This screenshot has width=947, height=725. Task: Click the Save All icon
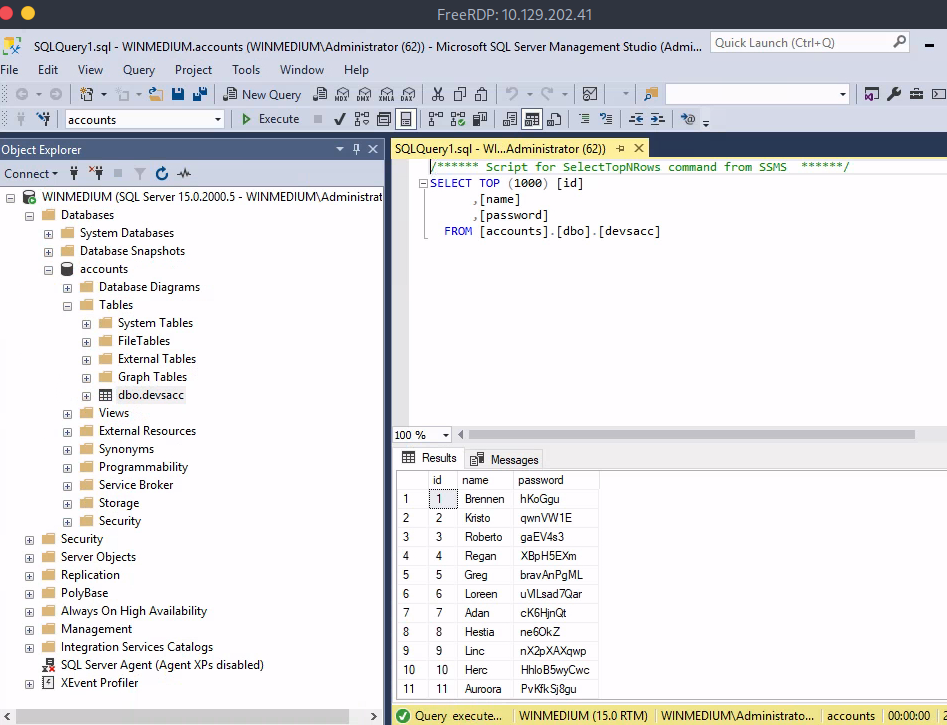(199, 94)
